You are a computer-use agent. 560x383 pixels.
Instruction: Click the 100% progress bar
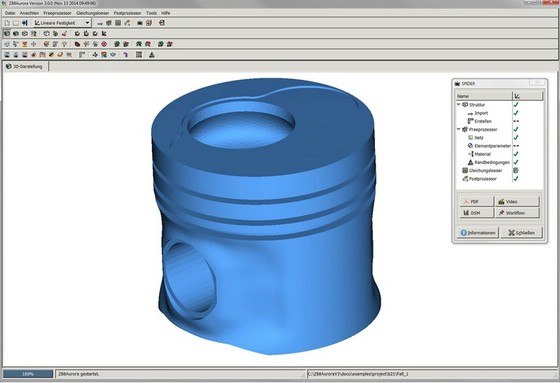pos(28,374)
